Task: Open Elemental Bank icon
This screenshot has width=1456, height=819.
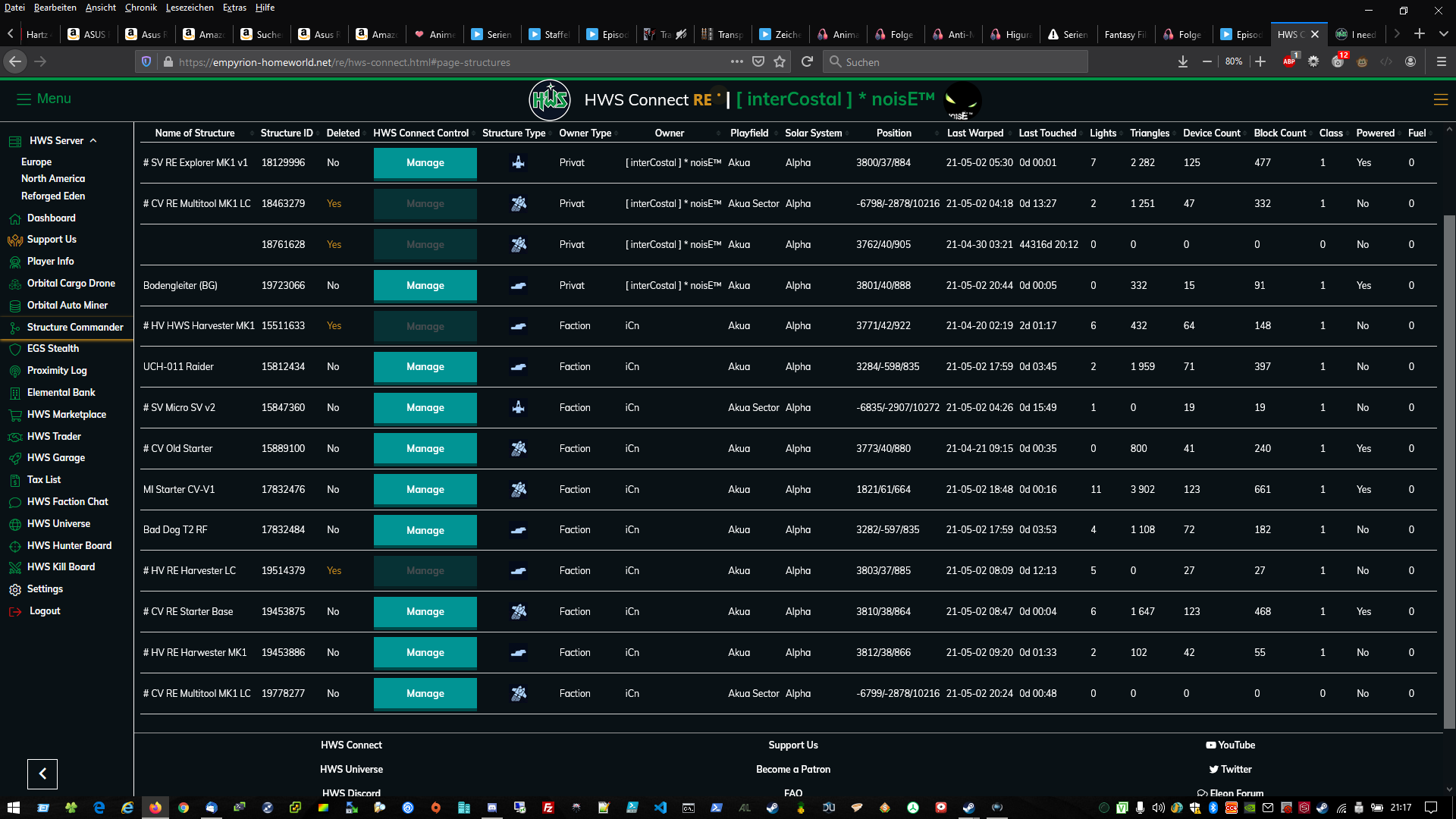Action: 14,393
